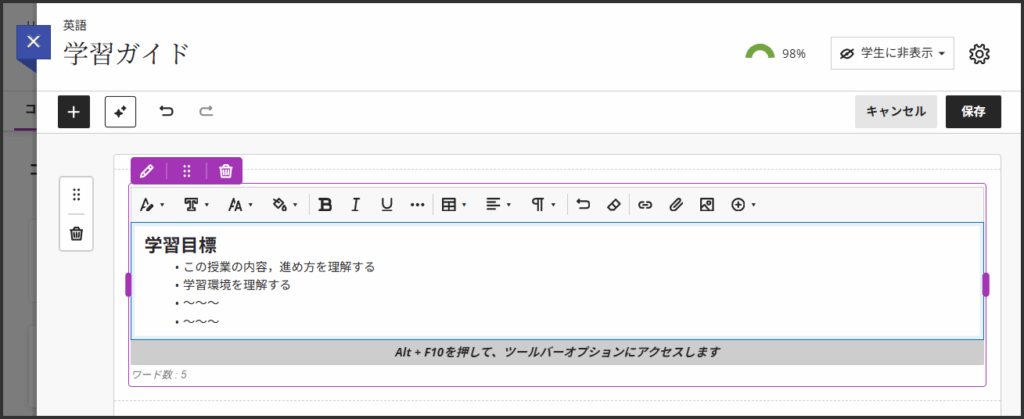
Task: Open the text fill color picker
Action: coord(285,204)
